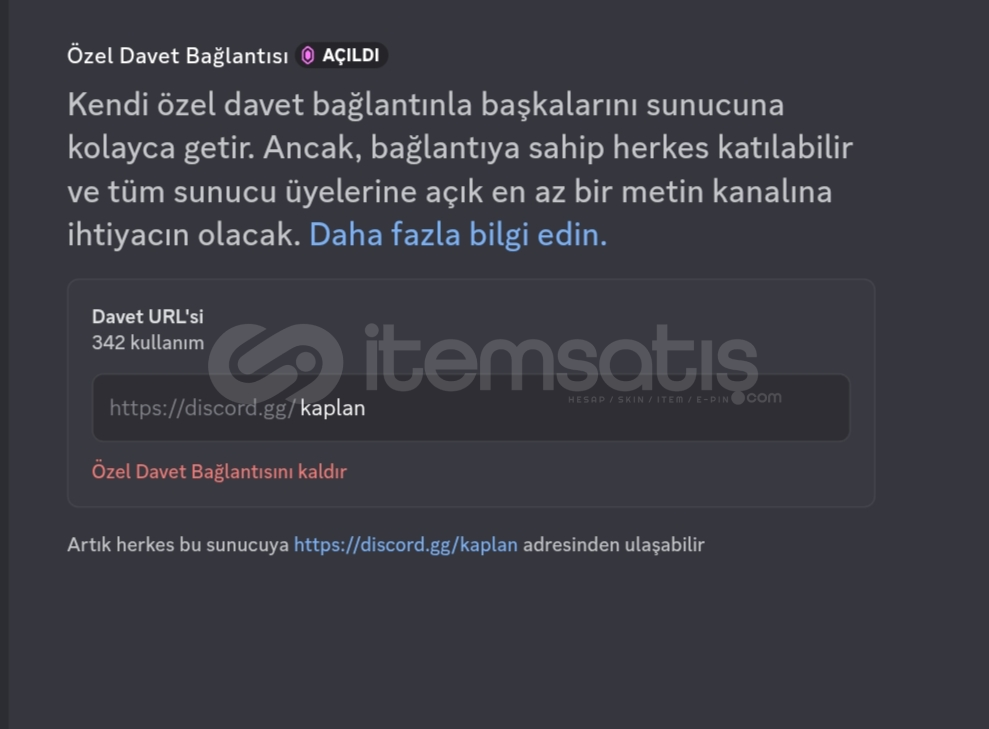This screenshot has width=989, height=729.
Task: Open the "Daha fazla bilgi edin" link
Action: [x=457, y=235]
